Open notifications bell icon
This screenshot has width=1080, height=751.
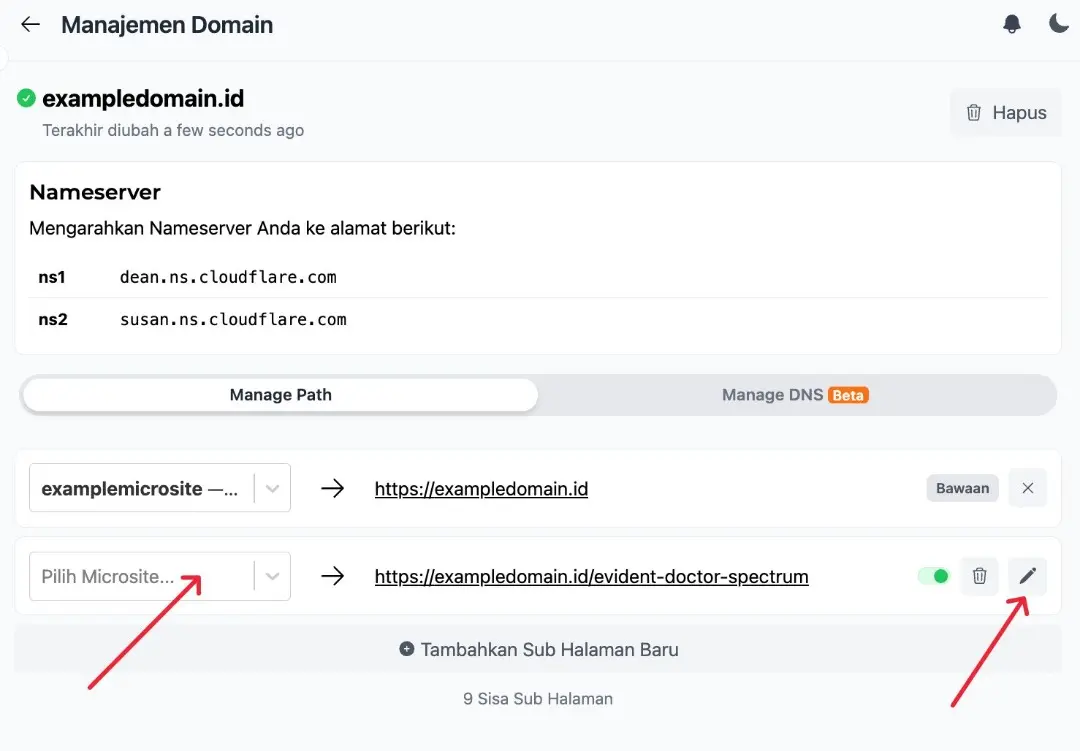point(1011,24)
